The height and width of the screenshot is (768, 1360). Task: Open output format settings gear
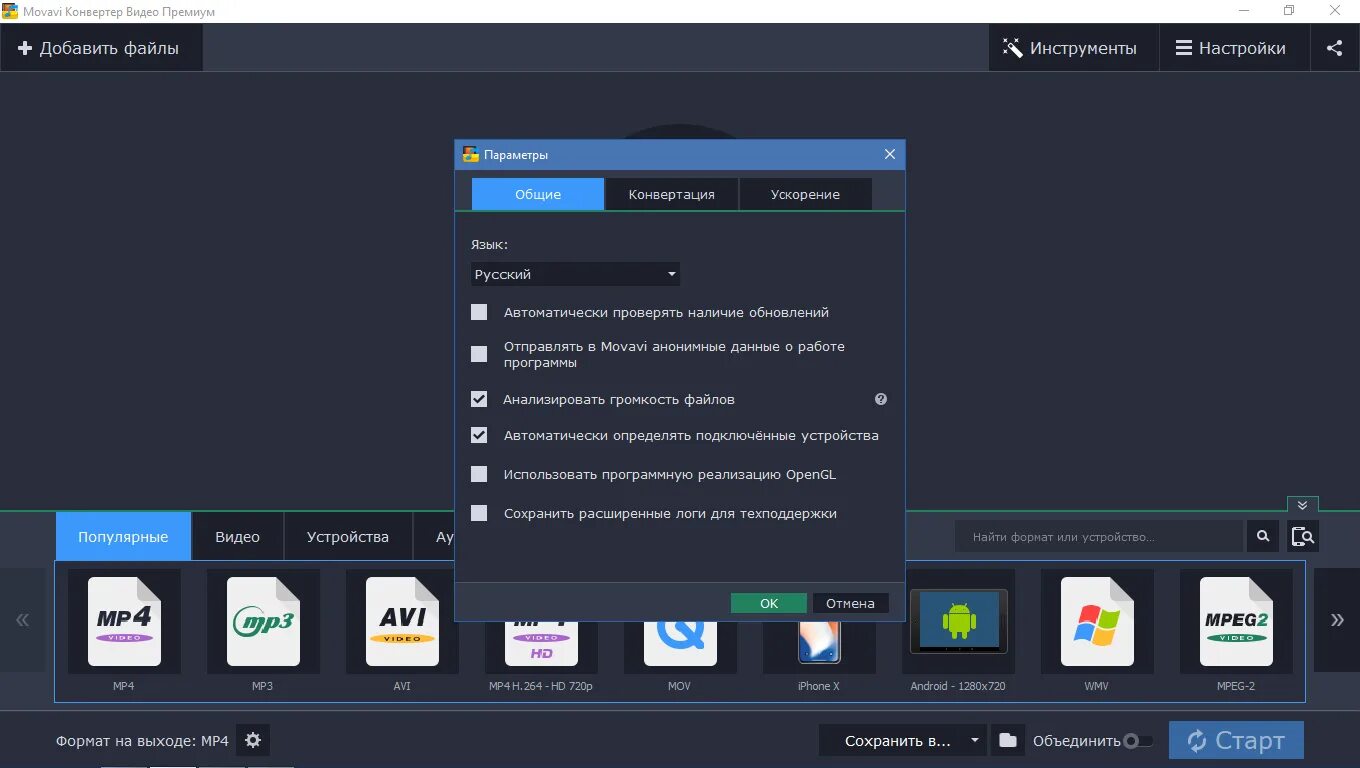tap(253, 740)
